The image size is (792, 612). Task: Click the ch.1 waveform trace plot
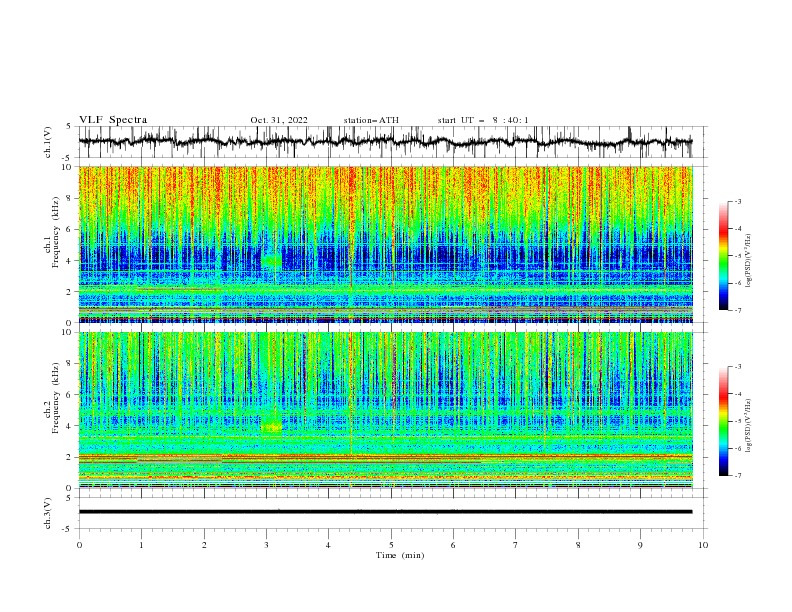point(385,142)
